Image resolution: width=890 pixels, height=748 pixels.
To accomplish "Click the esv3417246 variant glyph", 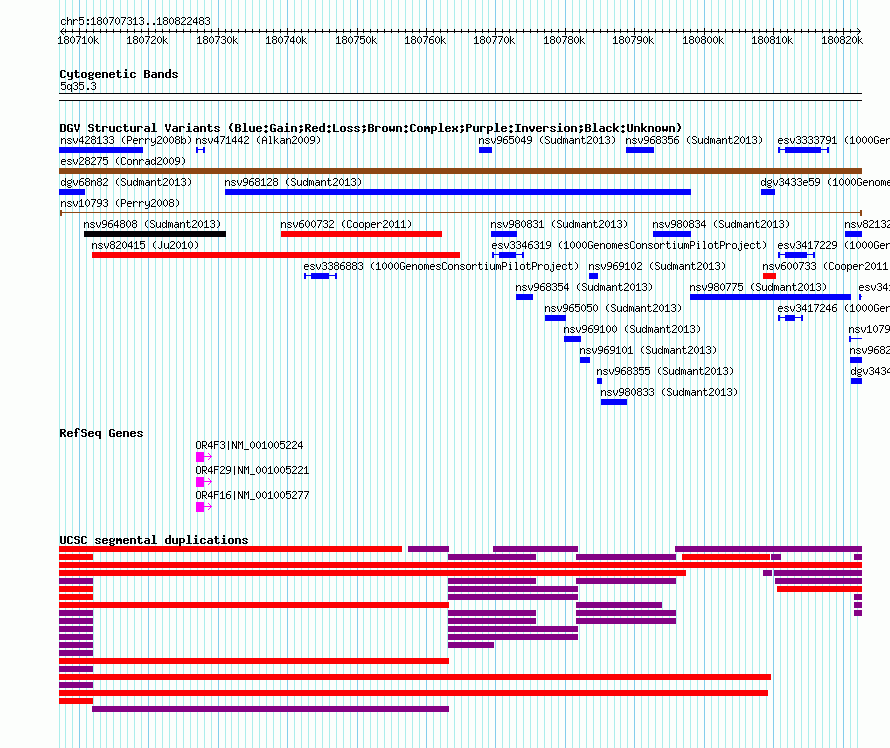I will (x=791, y=318).
